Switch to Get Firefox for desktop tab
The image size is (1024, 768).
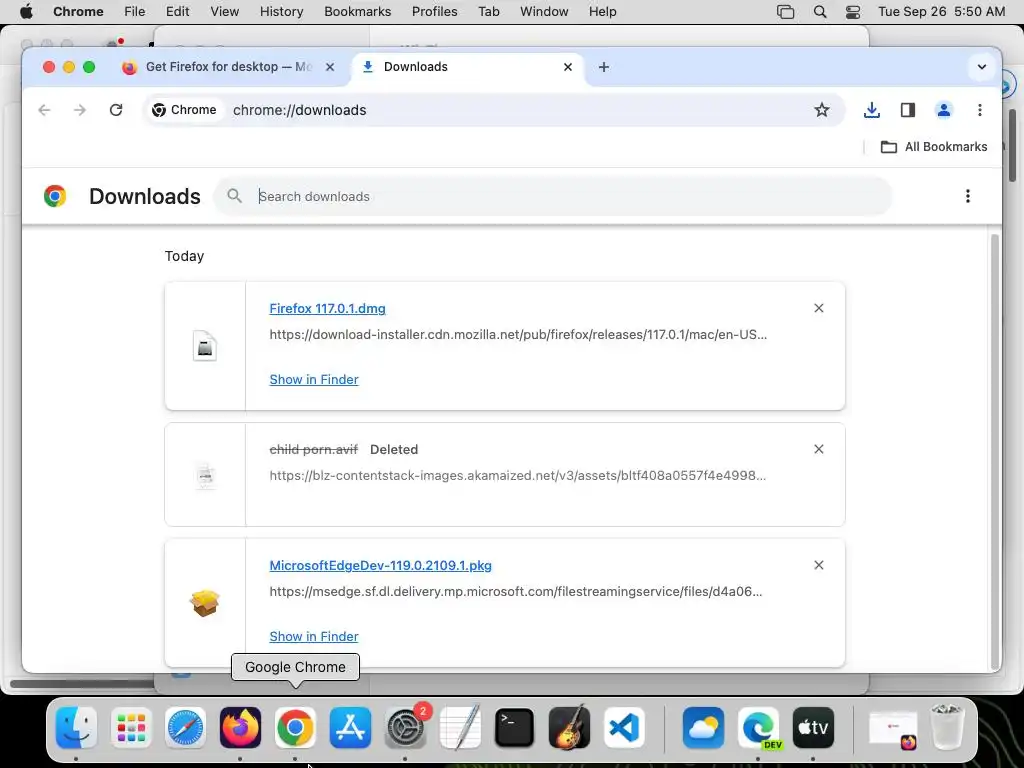click(x=229, y=67)
